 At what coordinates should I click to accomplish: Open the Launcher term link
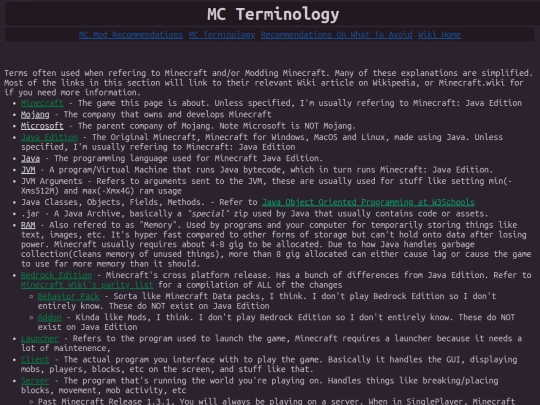(40, 339)
